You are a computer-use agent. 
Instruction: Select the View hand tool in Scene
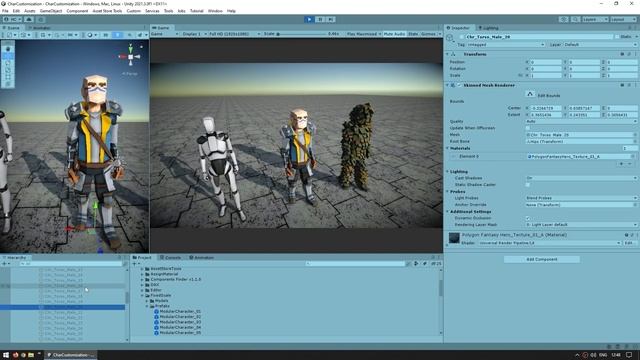[8, 49]
